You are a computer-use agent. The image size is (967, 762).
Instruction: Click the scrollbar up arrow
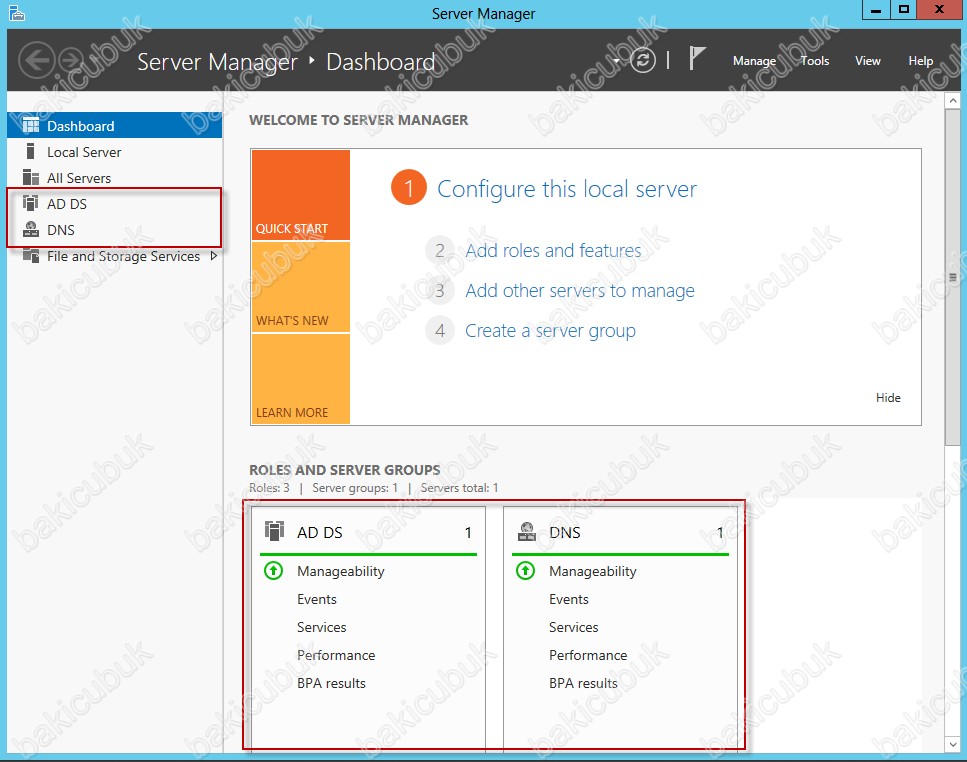tap(953, 100)
